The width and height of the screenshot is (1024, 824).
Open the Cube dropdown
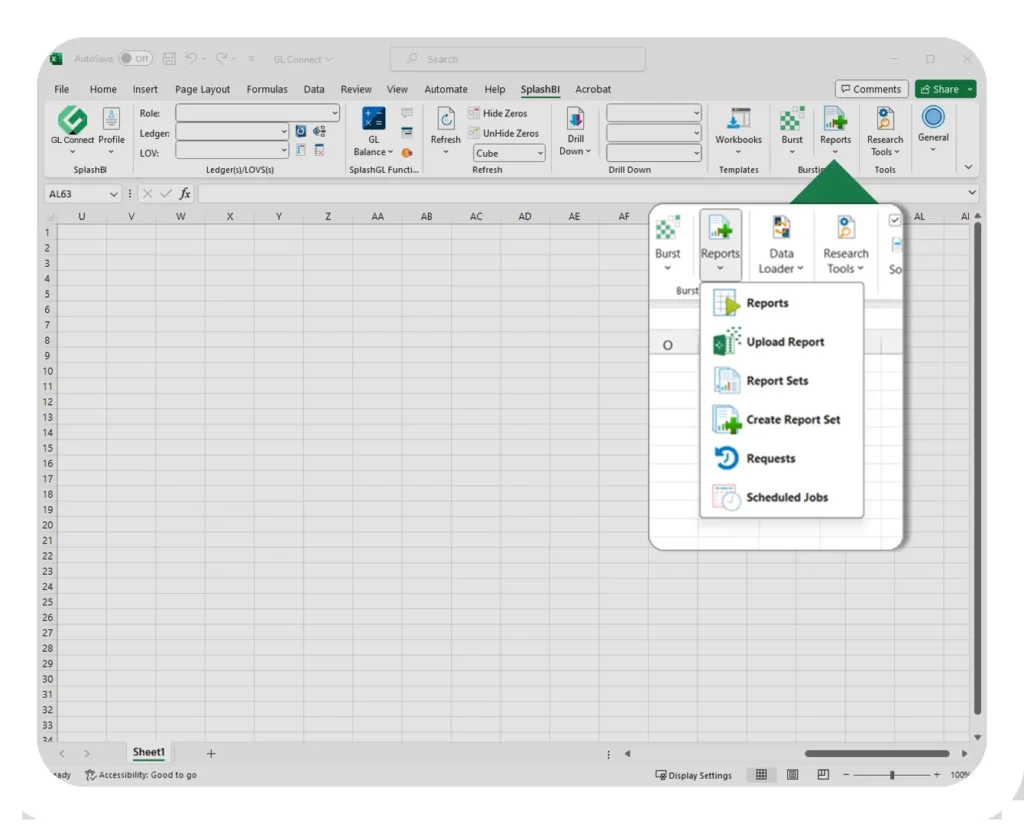[x=540, y=153]
